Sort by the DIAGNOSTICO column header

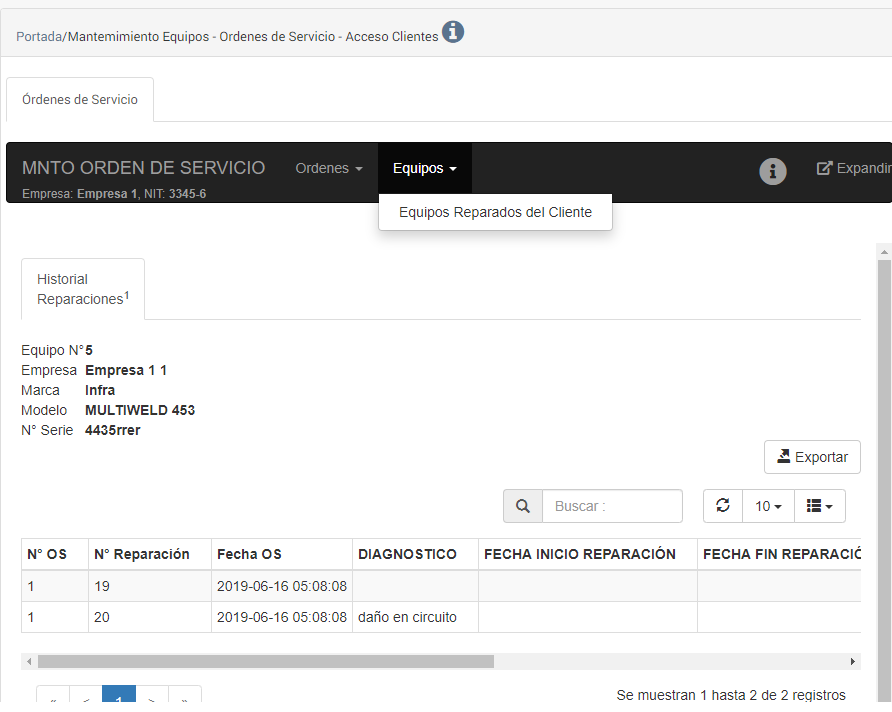tap(407, 554)
